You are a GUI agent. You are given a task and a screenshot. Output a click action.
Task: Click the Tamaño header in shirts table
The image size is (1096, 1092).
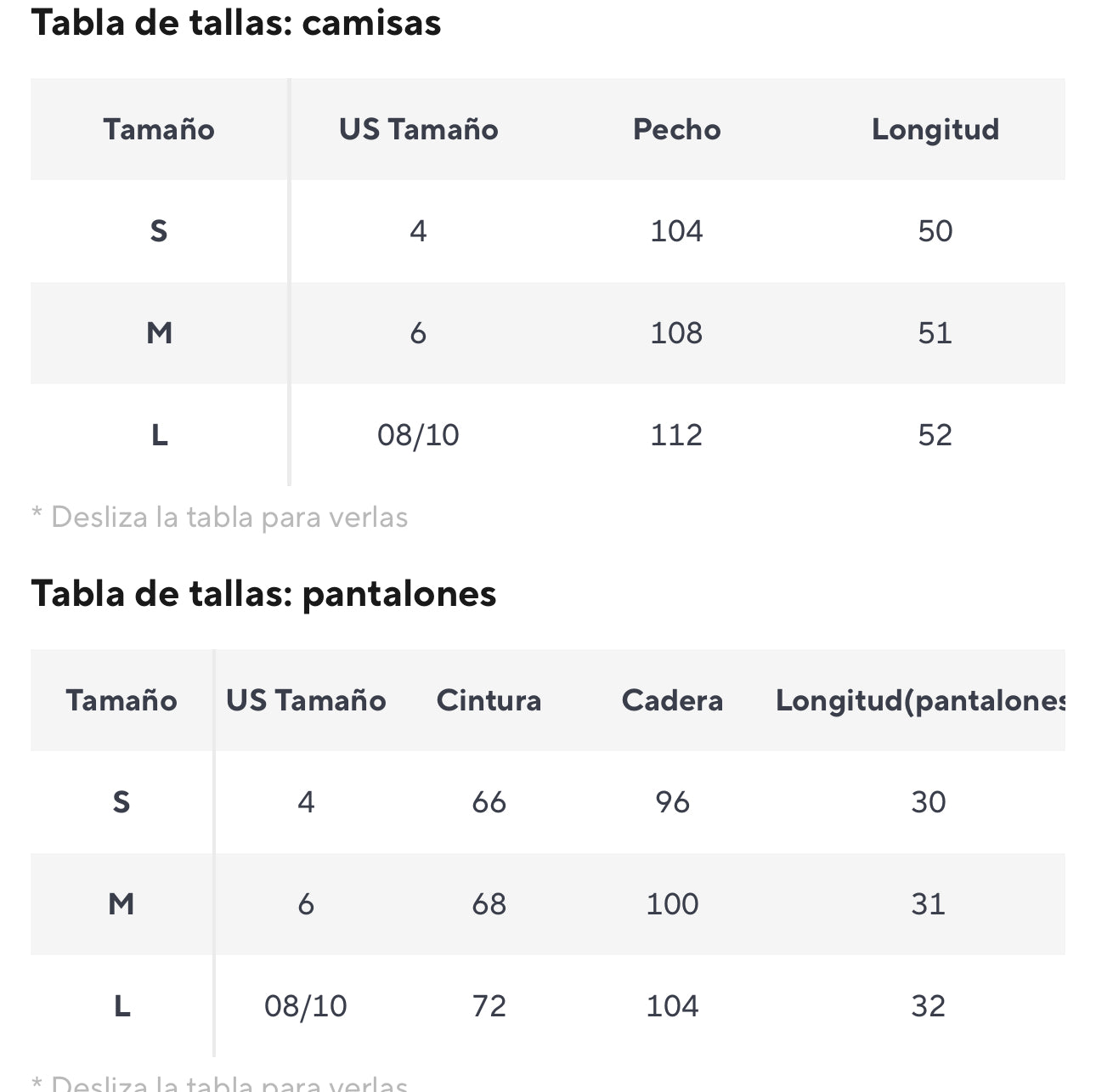coord(159,129)
